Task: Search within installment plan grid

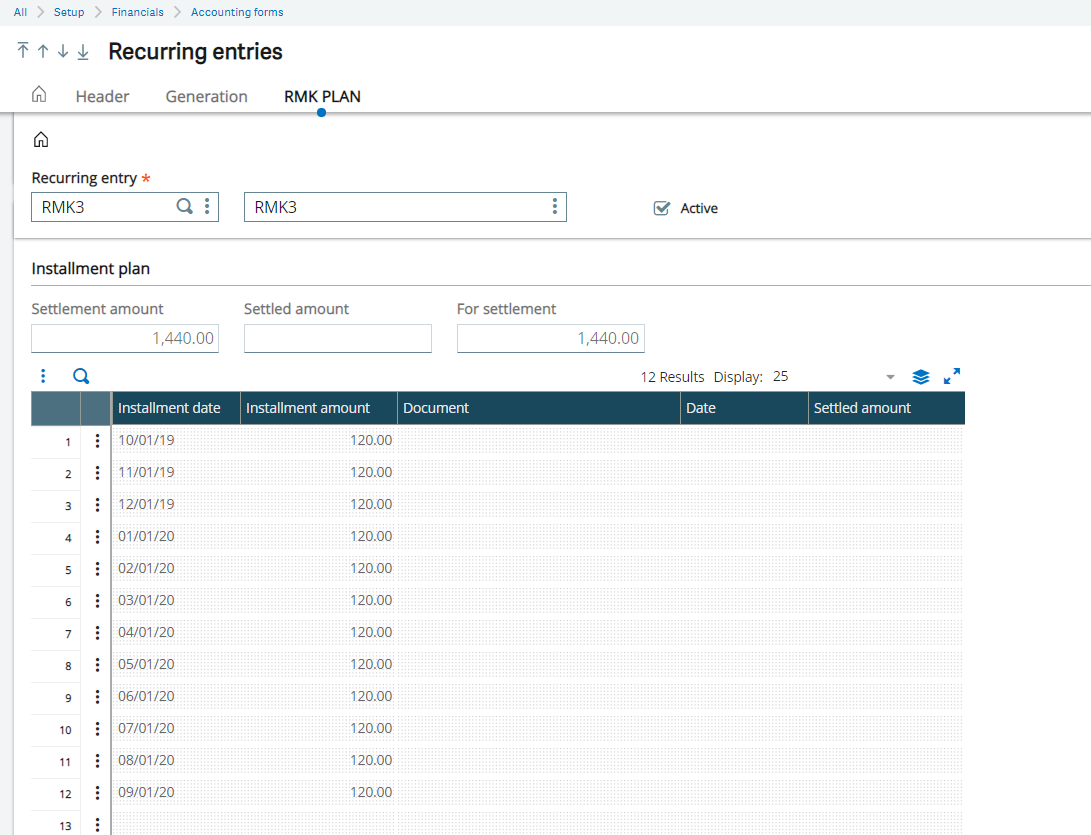Action: tap(81, 376)
